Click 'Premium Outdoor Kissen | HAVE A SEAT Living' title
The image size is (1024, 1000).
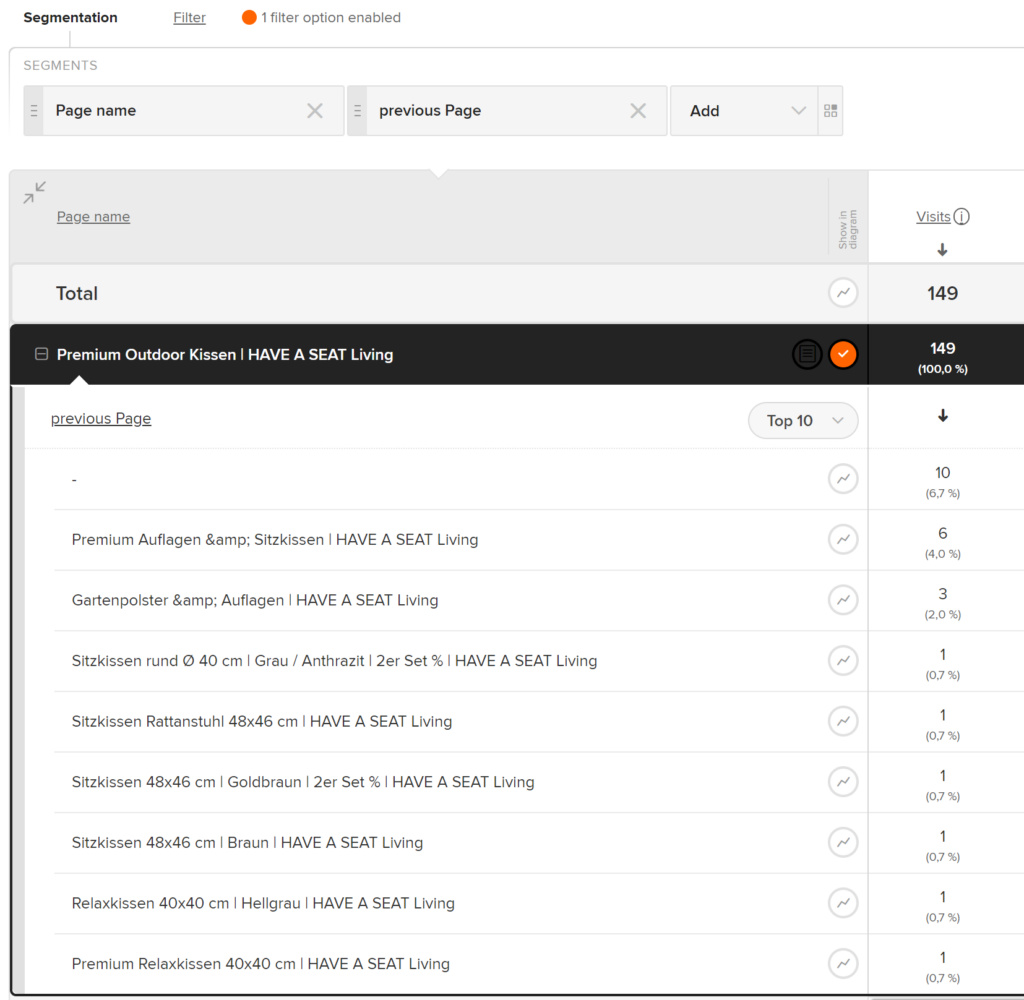[x=225, y=355]
